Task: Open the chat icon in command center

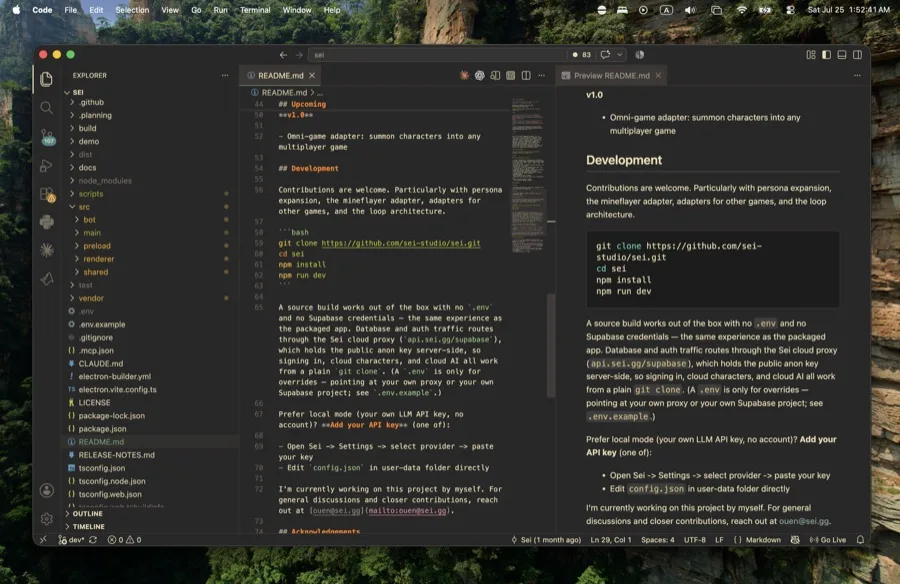Action: click(x=605, y=55)
